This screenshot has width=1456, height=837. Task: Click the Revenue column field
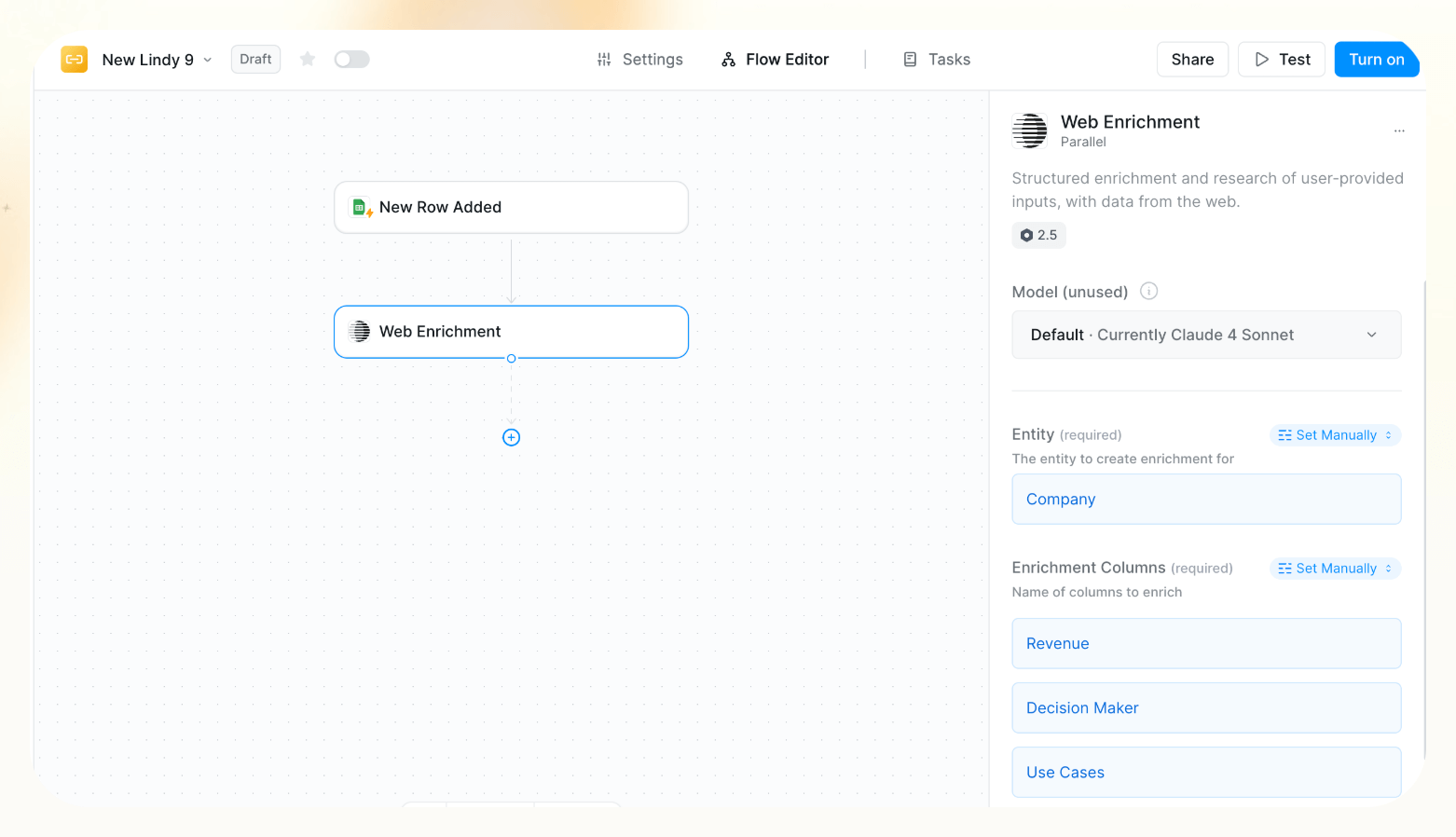point(1206,643)
